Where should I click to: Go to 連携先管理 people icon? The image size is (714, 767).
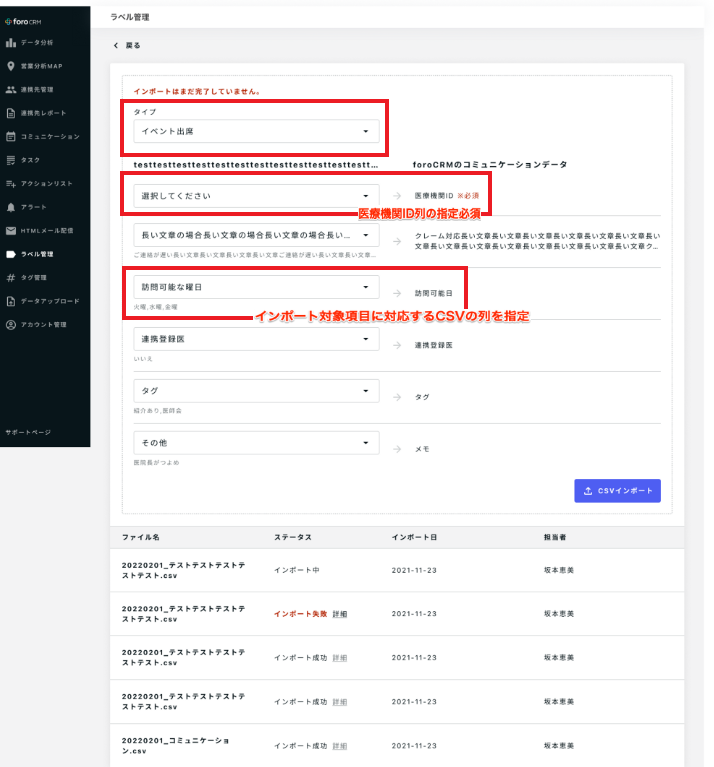(11, 90)
